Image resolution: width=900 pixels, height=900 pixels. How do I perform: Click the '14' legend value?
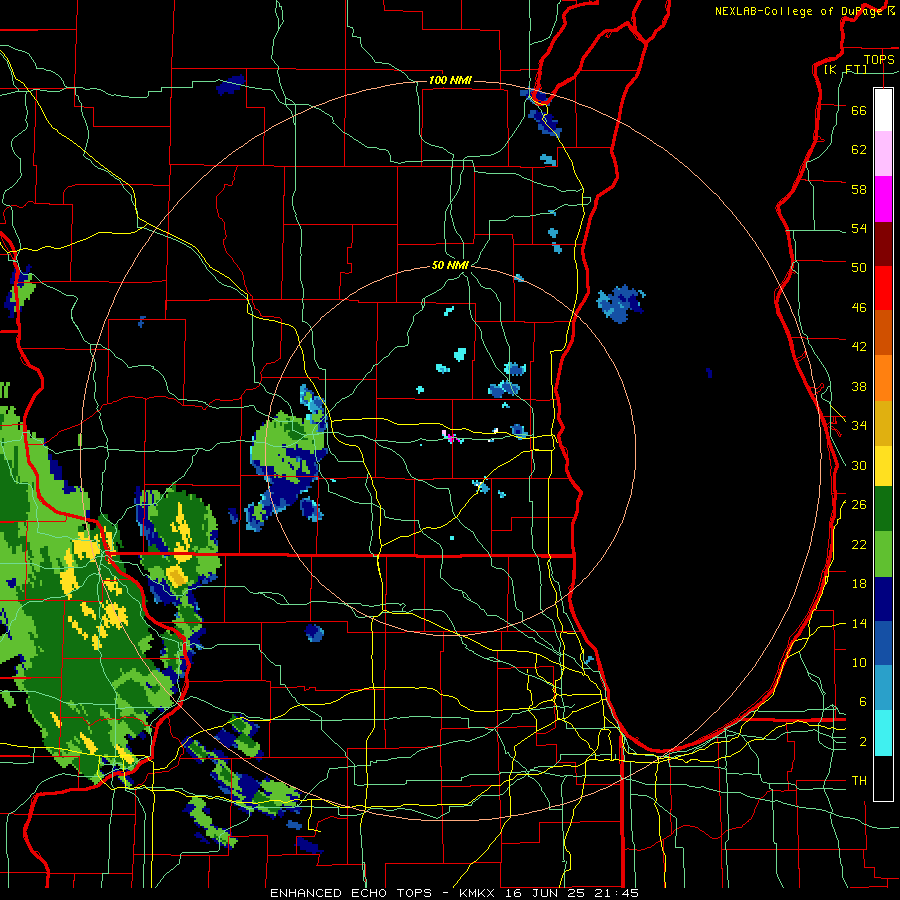[x=859, y=623]
